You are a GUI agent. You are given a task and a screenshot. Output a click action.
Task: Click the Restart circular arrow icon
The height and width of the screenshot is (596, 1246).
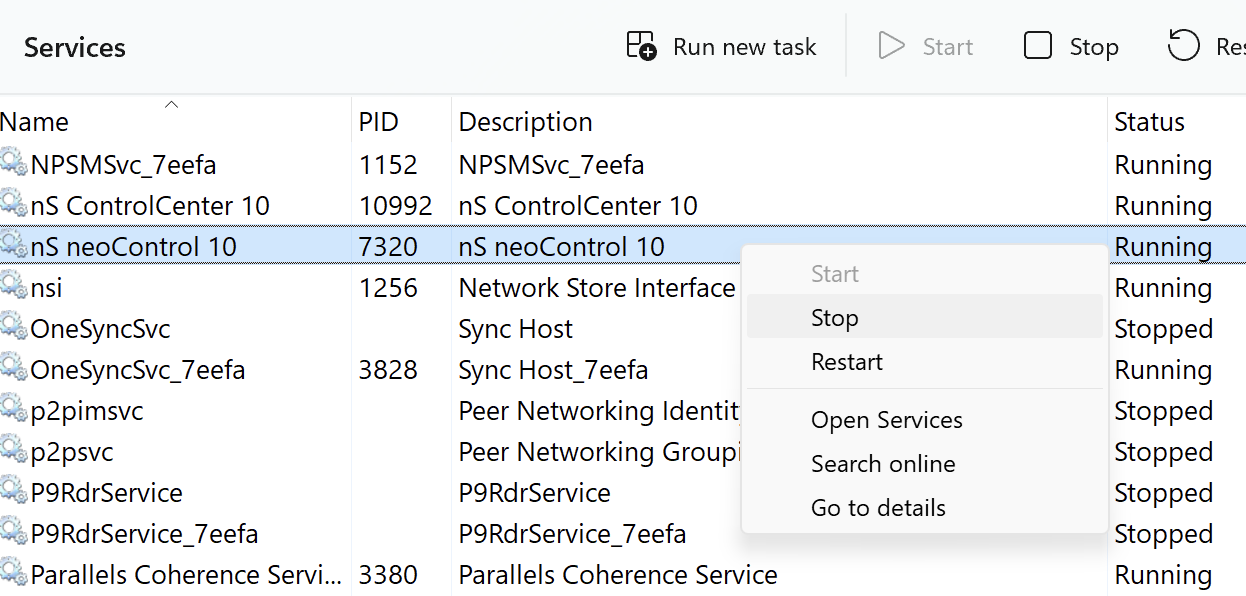[1183, 46]
